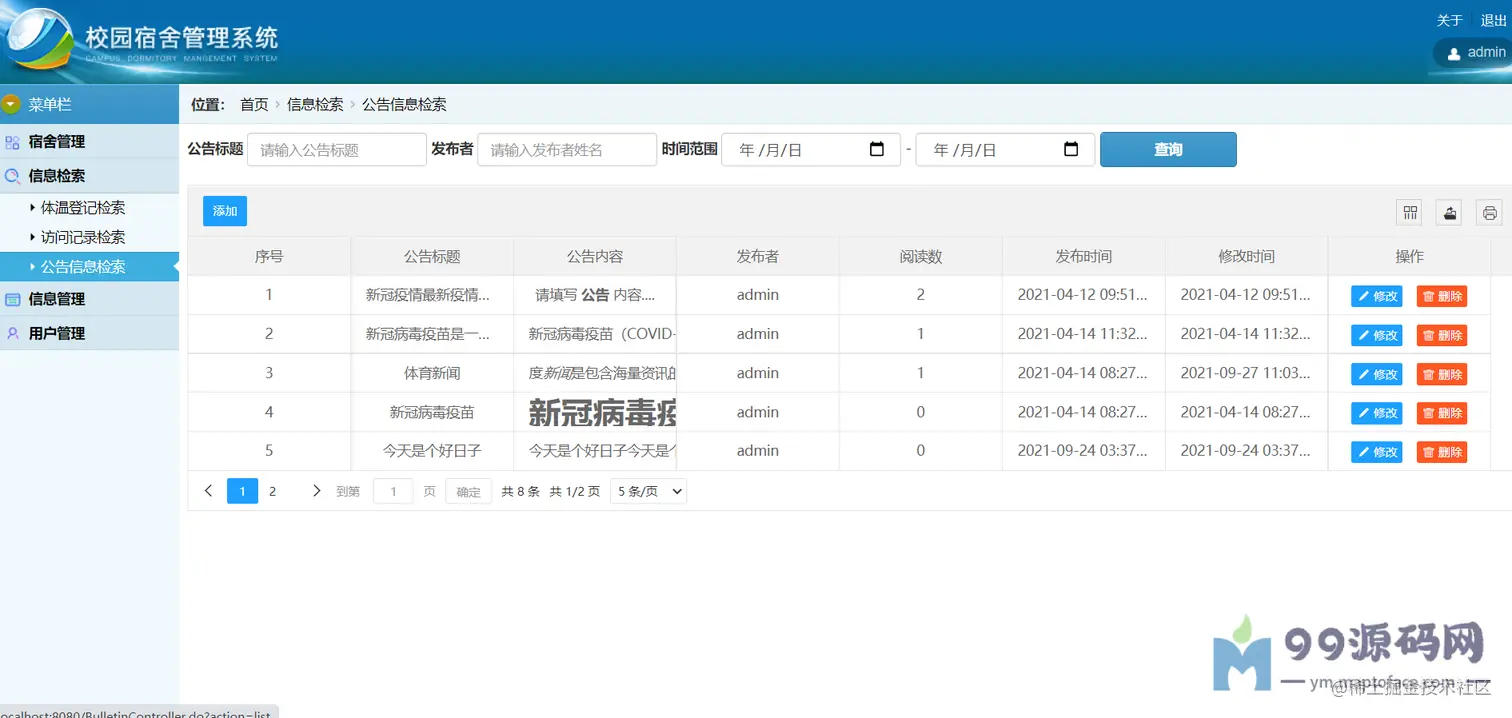This screenshot has height=718, width=1512.
Task: Open the 5 条/页 page size dropdown
Action: pyautogui.click(x=648, y=491)
